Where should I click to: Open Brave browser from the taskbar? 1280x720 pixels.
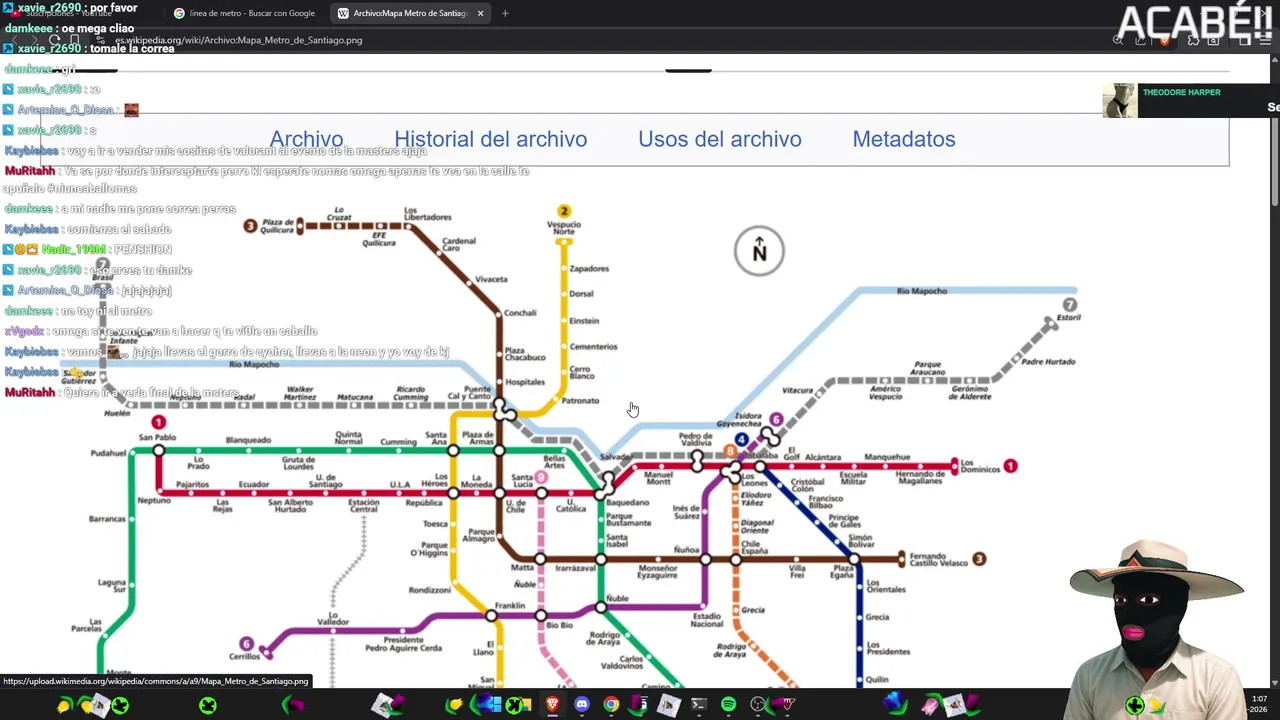click(x=552, y=705)
